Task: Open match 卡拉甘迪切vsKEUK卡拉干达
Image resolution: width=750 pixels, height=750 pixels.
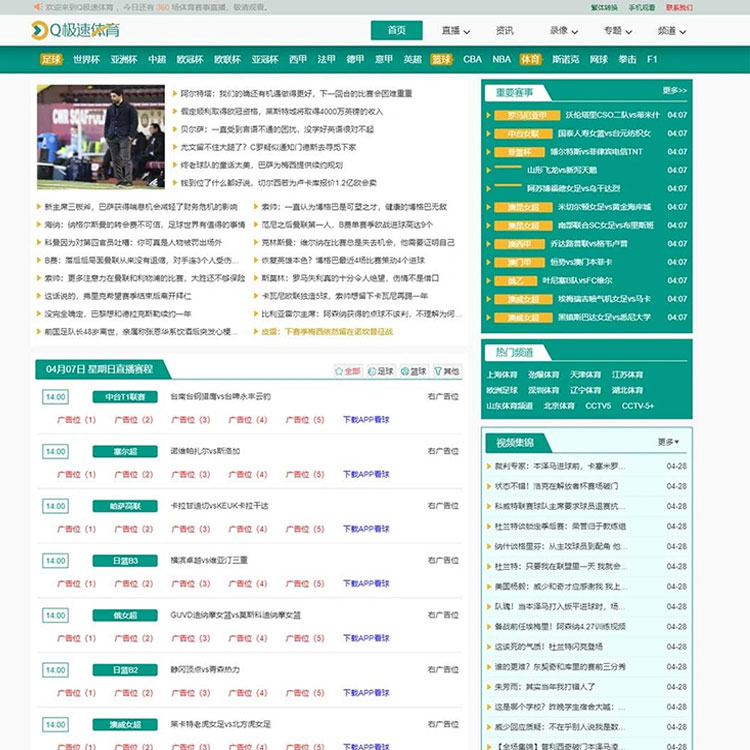Action: (x=220, y=506)
